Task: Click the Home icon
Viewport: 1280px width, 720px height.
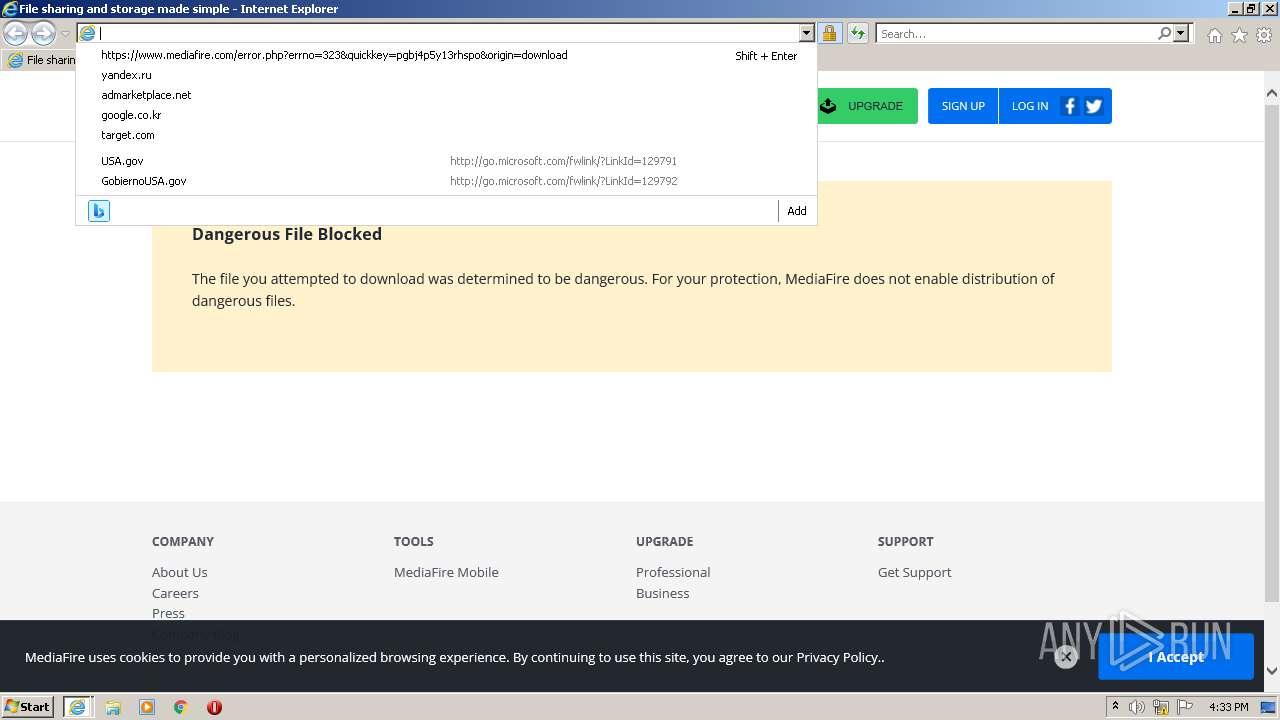Action: pos(1214,35)
